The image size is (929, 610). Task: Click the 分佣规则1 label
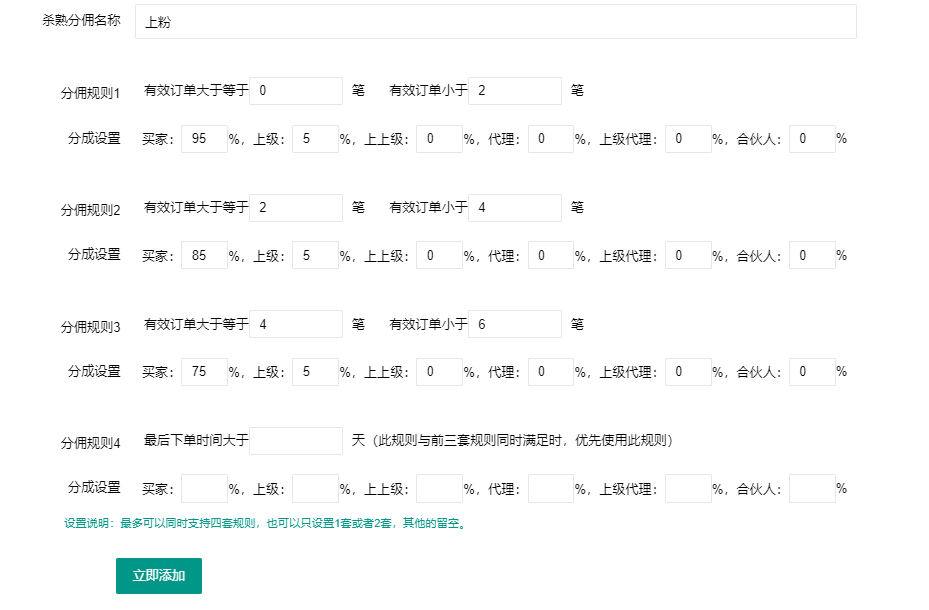pos(91,93)
